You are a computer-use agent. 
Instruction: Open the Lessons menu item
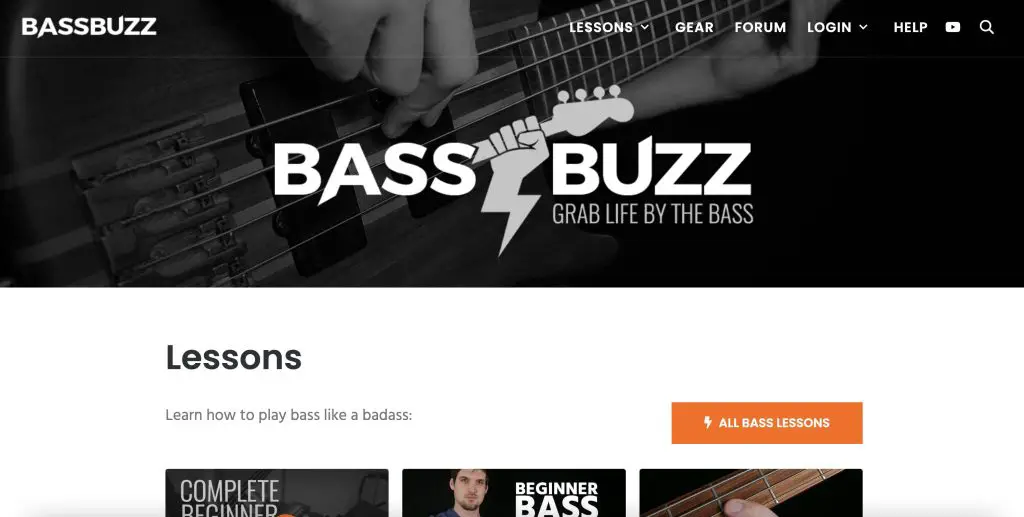tap(601, 27)
